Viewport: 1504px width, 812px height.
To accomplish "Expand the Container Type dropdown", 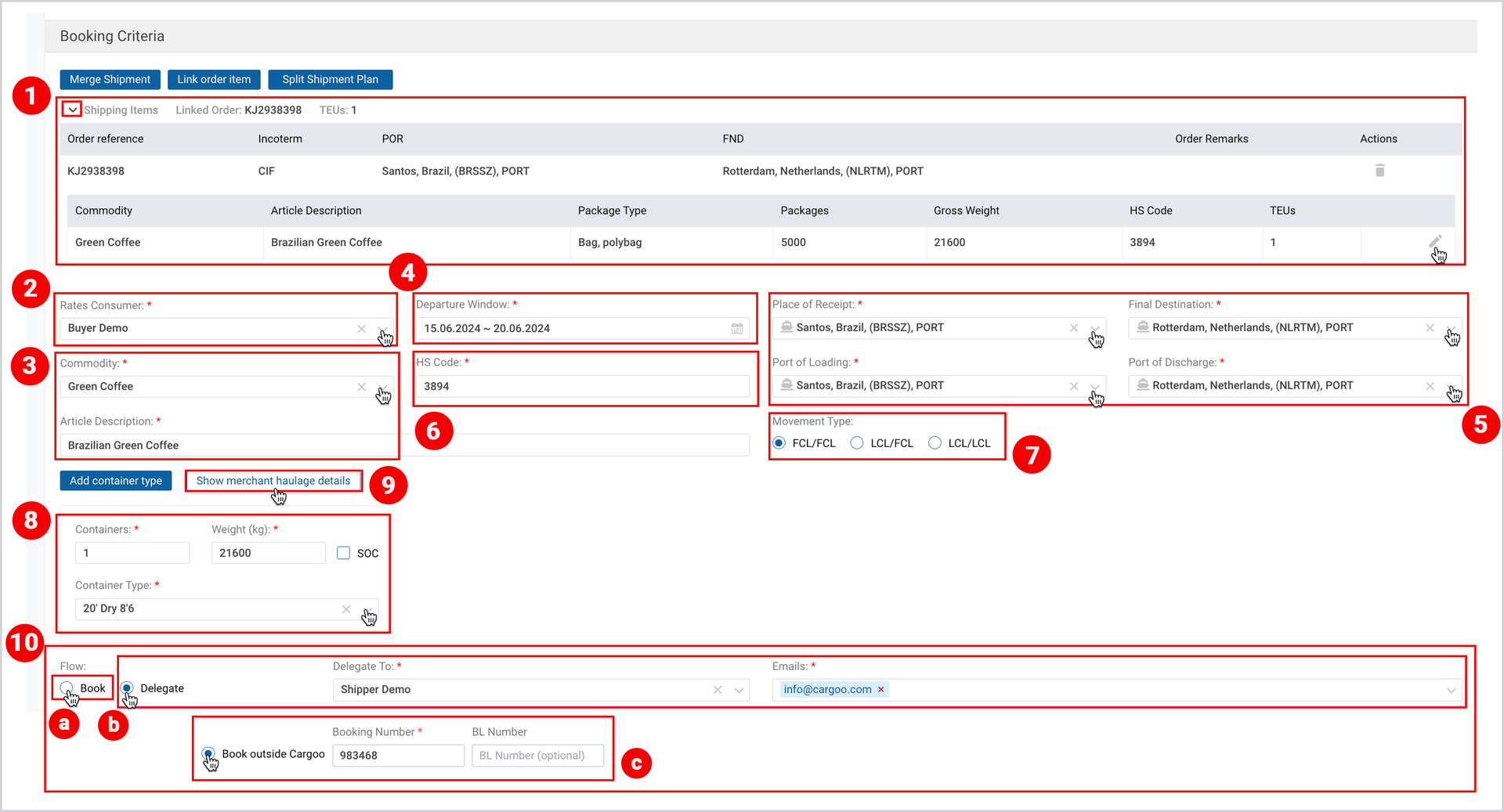I will coord(367,609).
